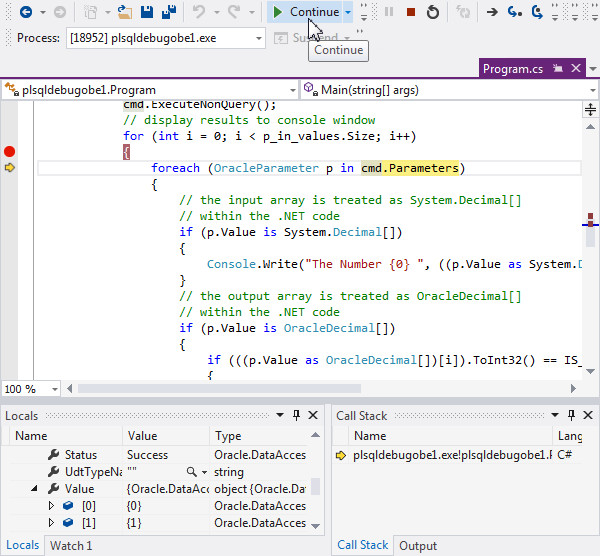Click the Redo arrow icon
The image size is (600, 556).
(x=234, y=12)
